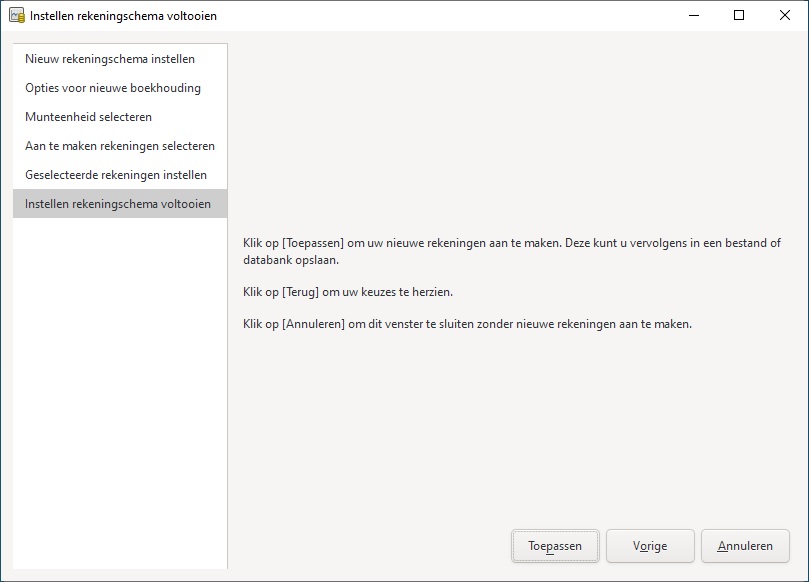Click empty sidebar space below the steps list
The image size is (809, 582).
[120, 400]
